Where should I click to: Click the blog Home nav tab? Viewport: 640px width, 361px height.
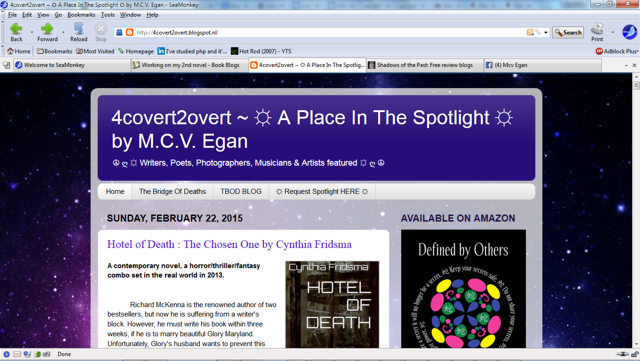115,192
